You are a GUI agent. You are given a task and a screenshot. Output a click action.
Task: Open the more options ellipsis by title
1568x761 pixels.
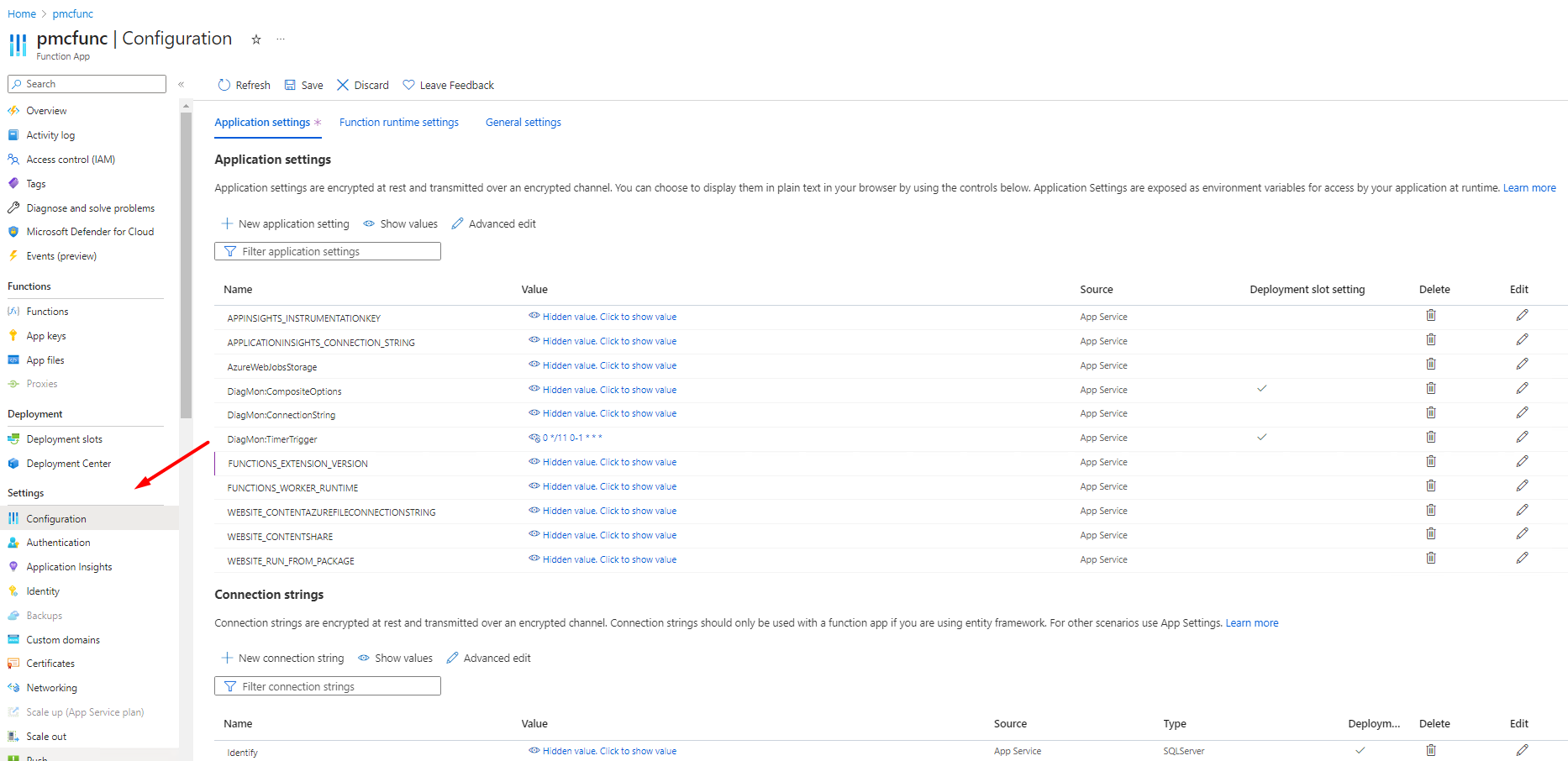pyautogui.click(x=281, y=39)
